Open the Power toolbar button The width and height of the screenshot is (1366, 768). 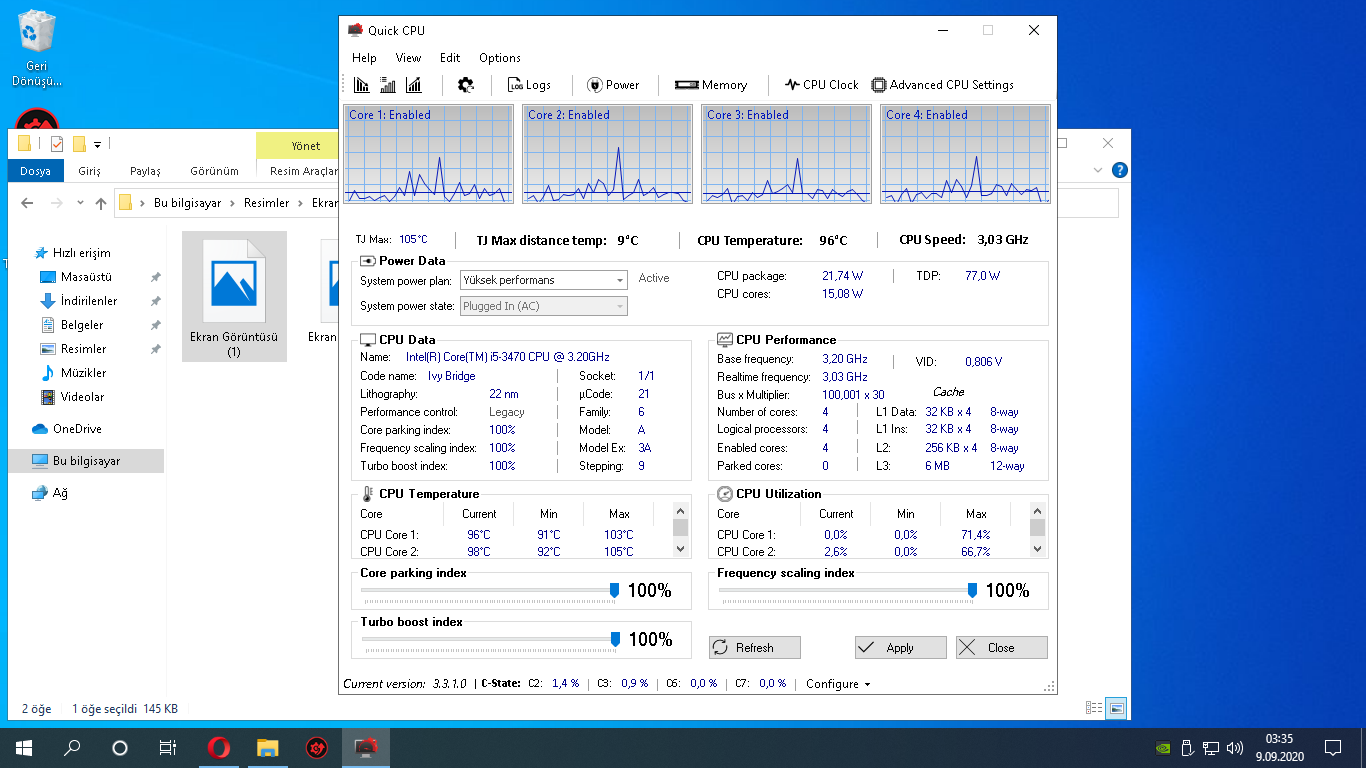[x=613, y=85]
